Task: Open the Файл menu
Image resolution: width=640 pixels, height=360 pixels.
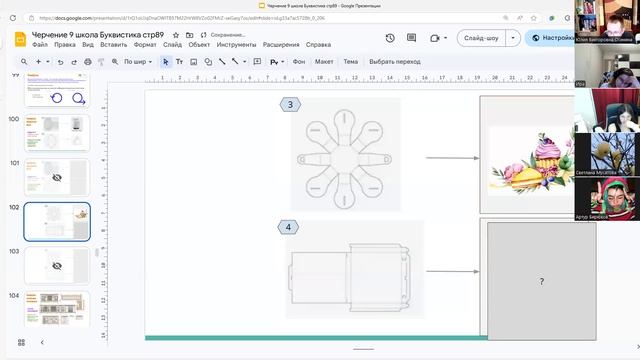Action: coord(40,44)
